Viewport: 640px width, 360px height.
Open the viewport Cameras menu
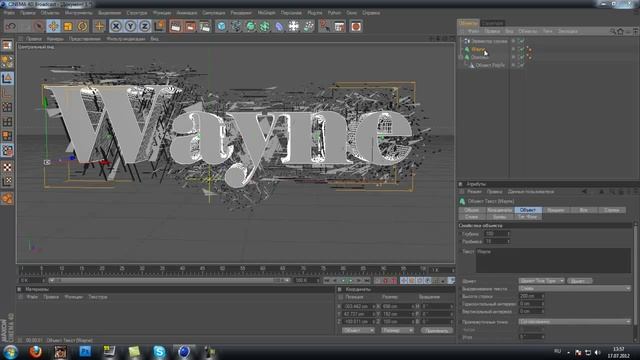[x=55, y=39]
